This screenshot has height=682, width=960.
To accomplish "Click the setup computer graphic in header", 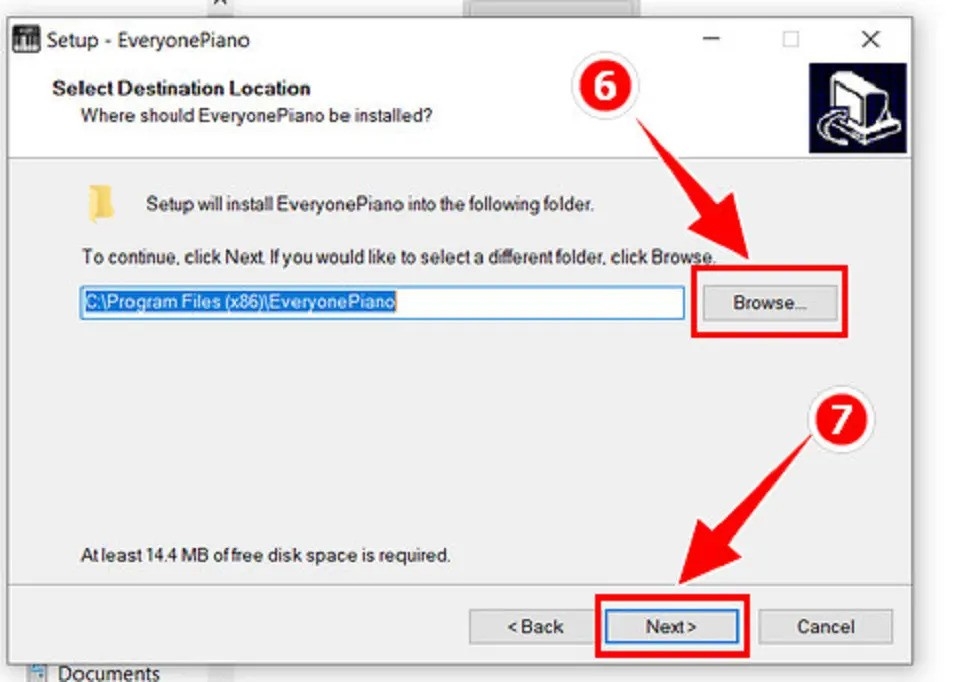I will (x=857, y=108).
